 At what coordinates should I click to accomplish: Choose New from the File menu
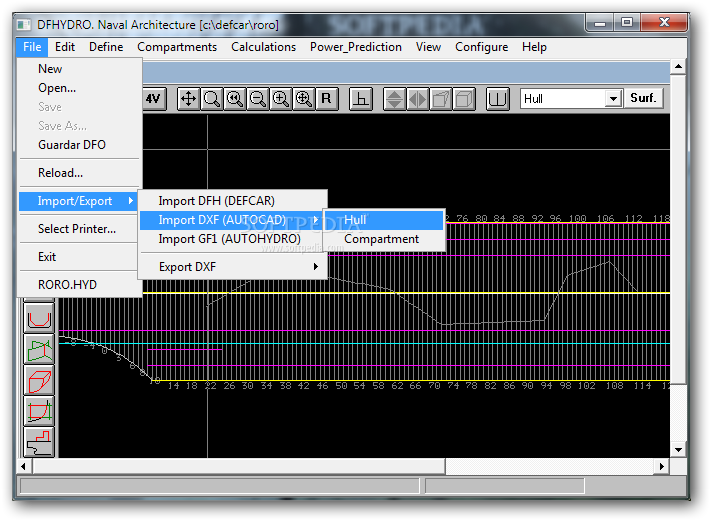(78, 69)
